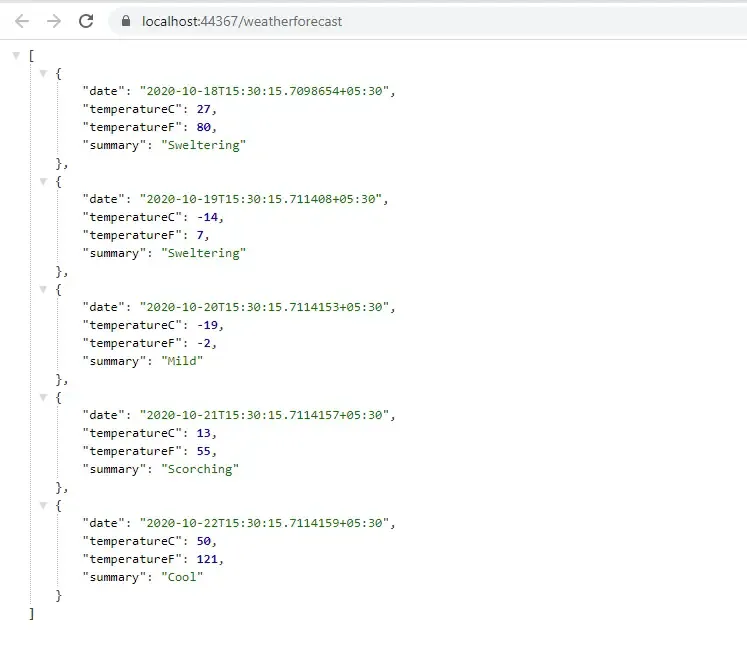Collapse the last object dated 2020-10-22
This screenshot has width=747, height=653.
tap(43, 505)
